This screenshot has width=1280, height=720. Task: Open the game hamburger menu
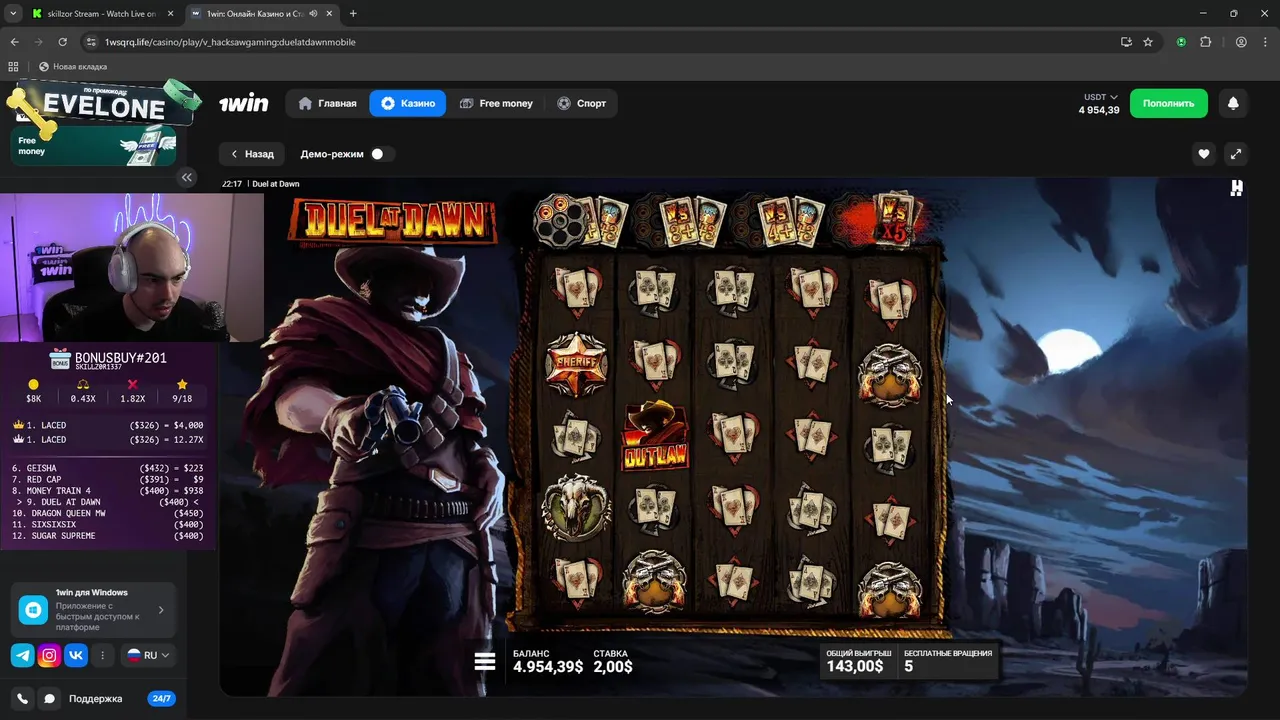485,661
